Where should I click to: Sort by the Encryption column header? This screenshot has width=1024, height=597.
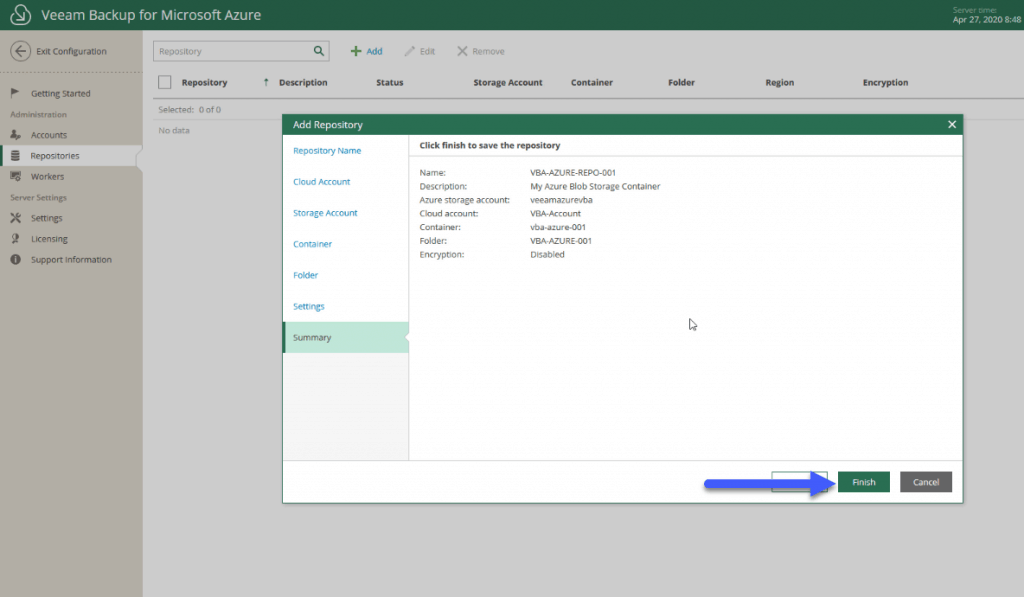coord(886,82)
